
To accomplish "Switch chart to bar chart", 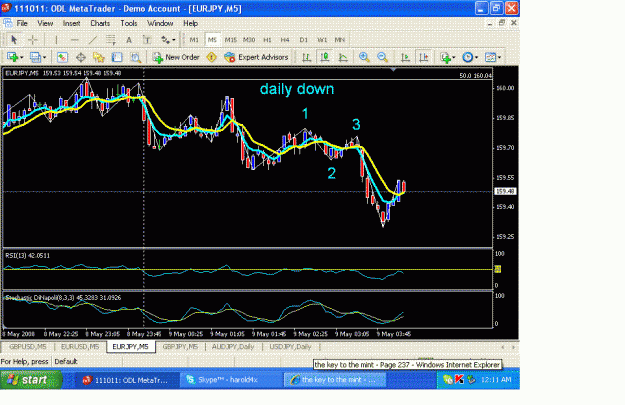I will tap(307, 57).
